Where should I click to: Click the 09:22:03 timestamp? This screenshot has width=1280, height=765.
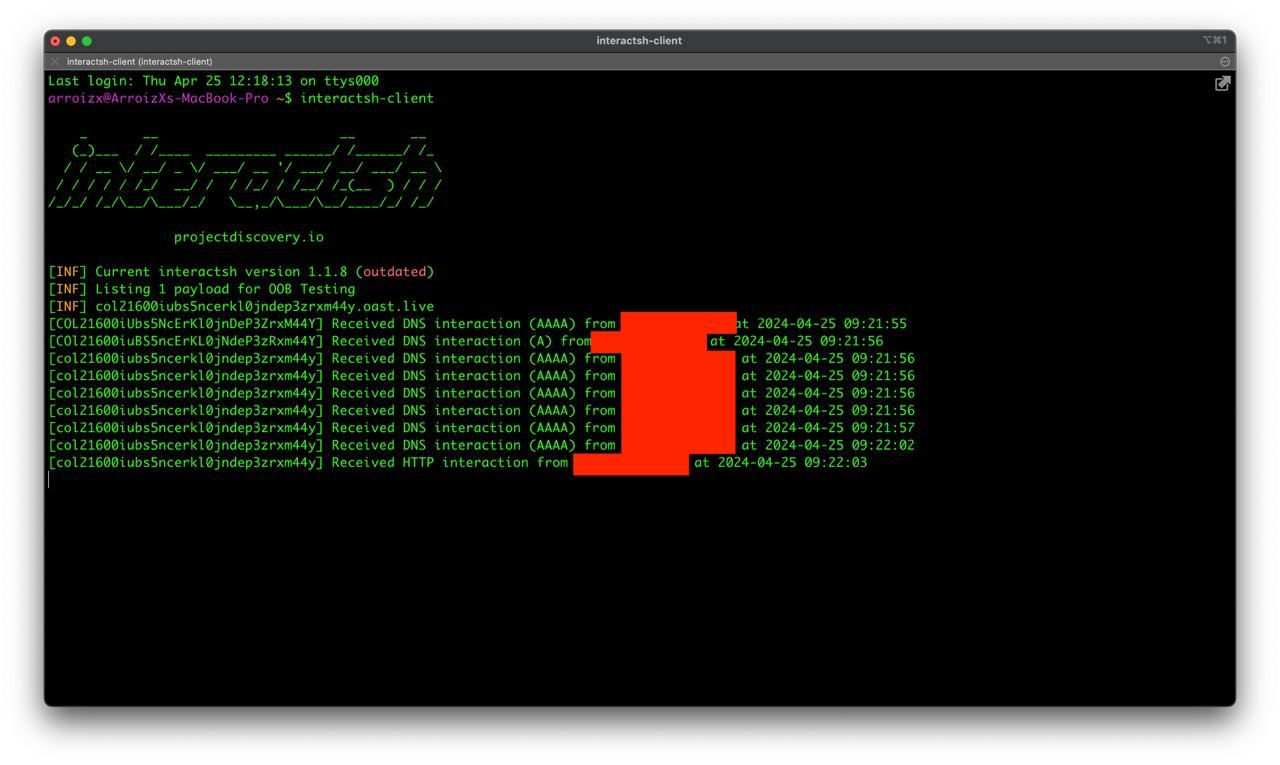tap(836, 462)
